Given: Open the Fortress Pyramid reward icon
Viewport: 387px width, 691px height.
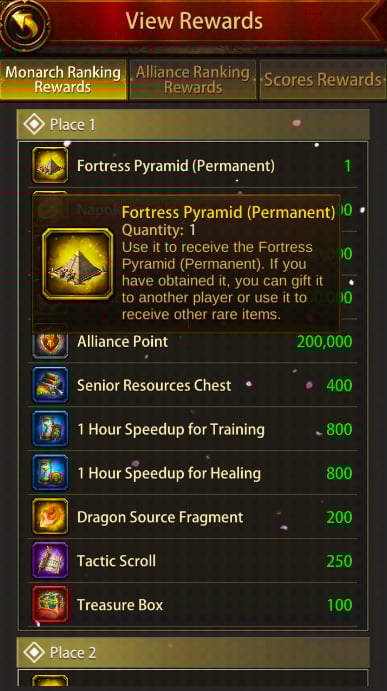Looking at the screenshot, I should click(50, 165).
